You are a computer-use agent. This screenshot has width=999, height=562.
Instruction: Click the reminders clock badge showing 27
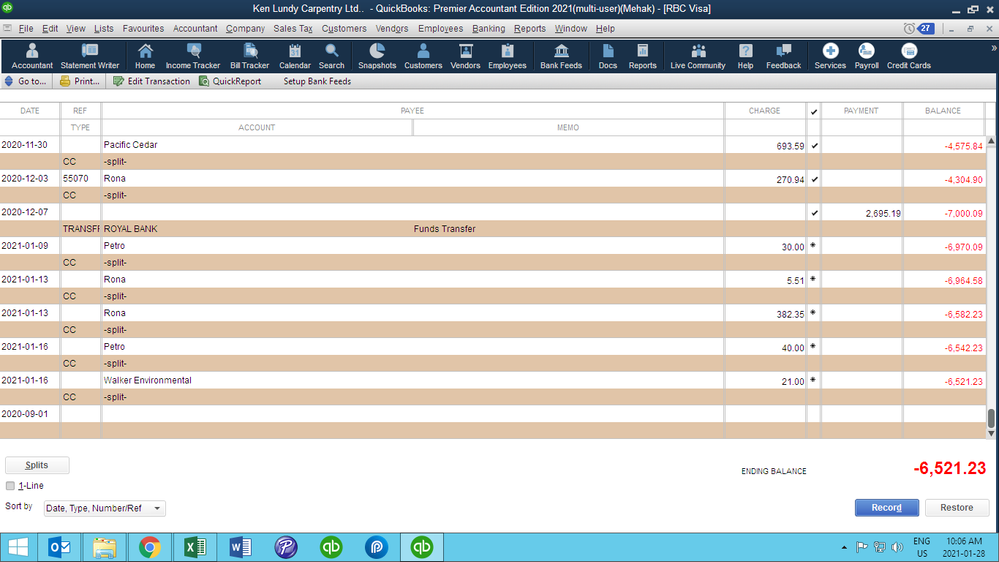point(919,29)
